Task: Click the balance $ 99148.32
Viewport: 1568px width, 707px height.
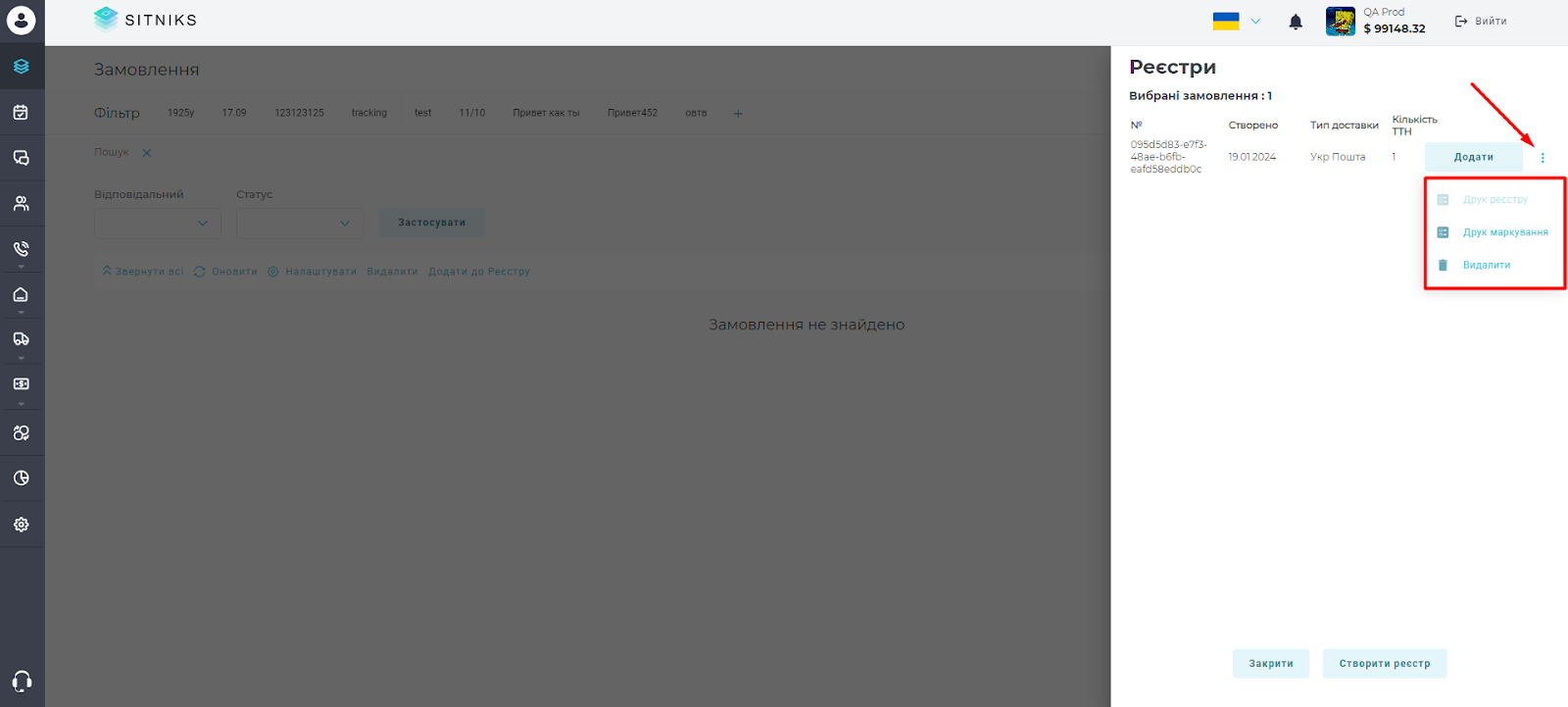Action: pyautogui.click(x=1395, y=28)
